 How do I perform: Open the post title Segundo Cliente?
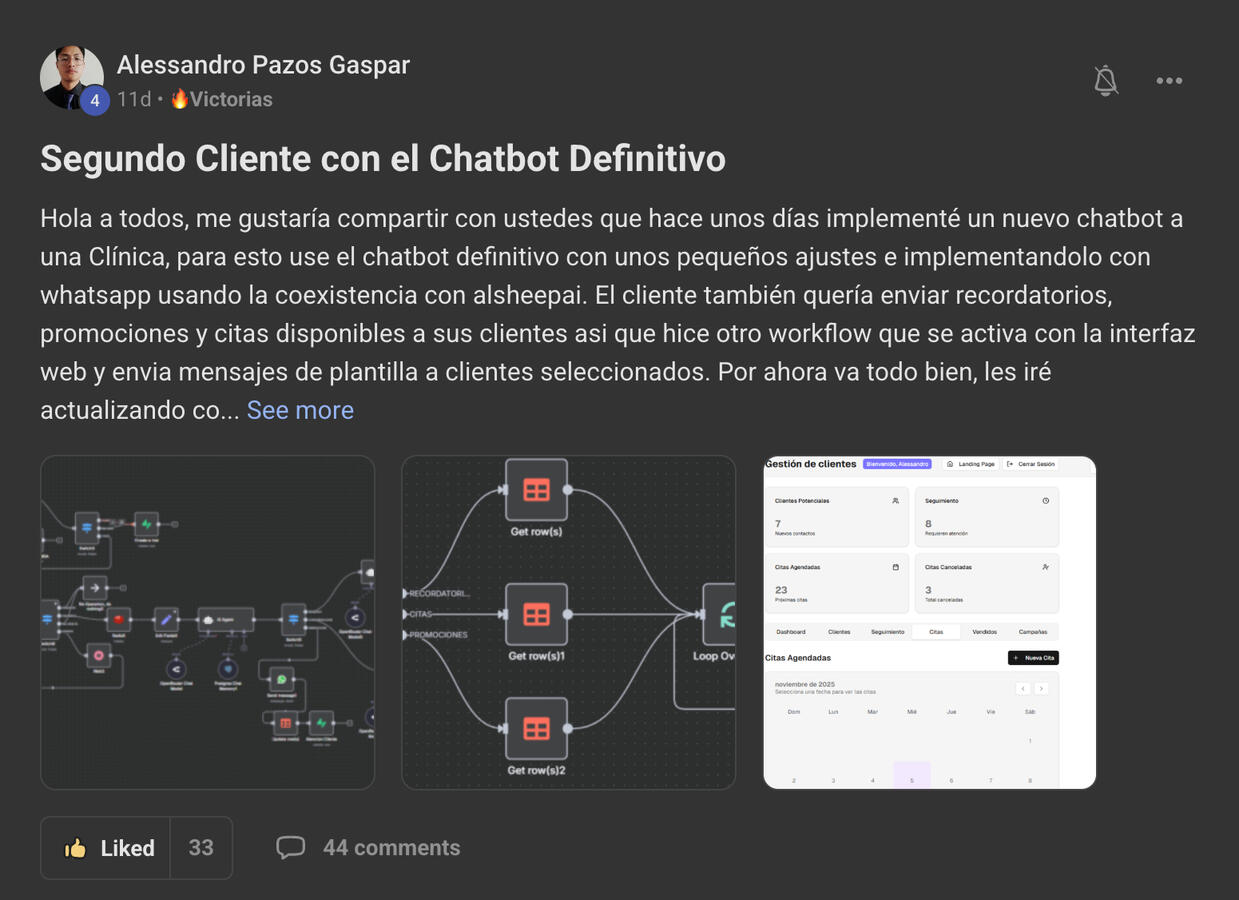(383, 159)
